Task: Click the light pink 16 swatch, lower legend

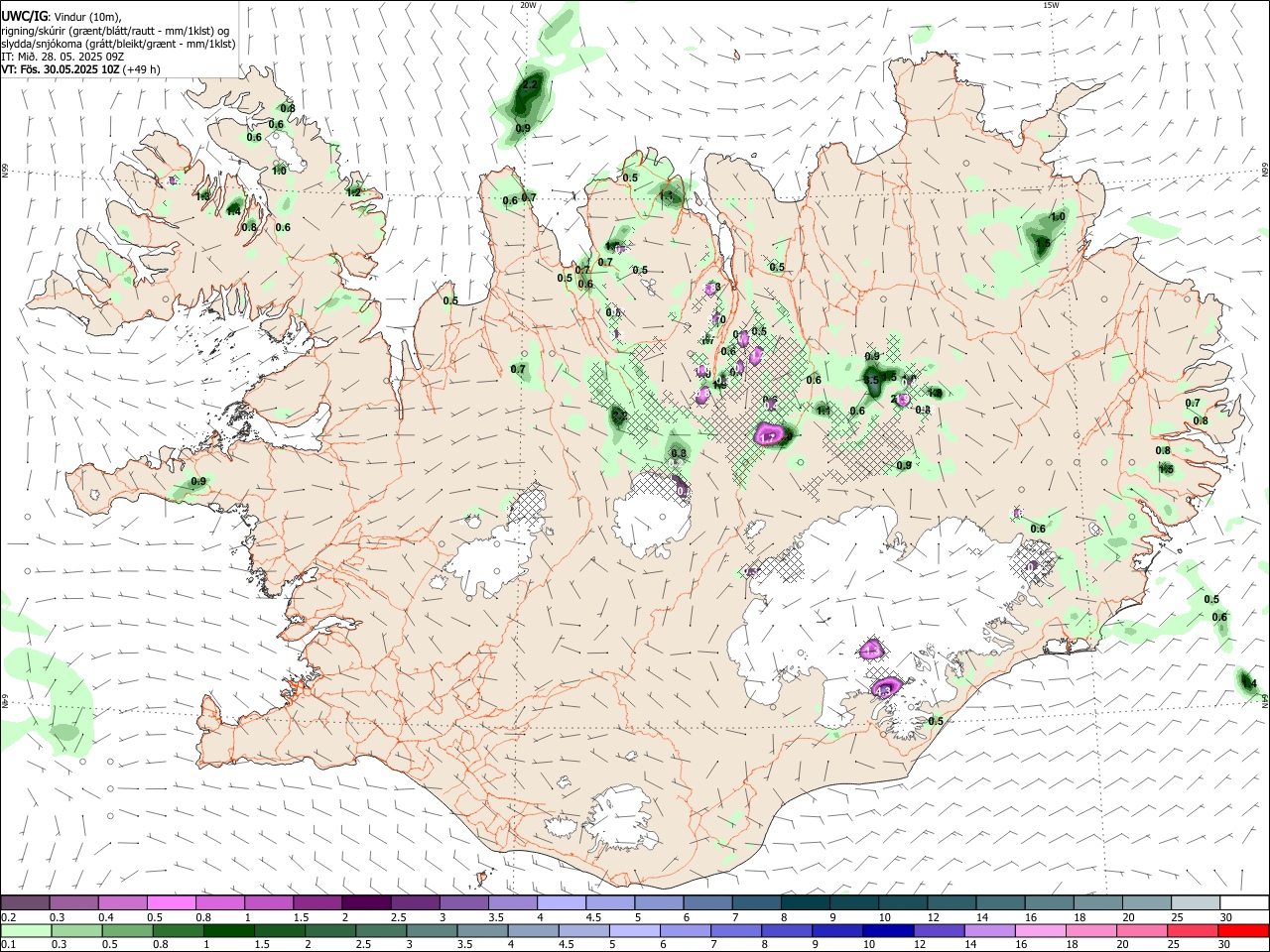Action: coord(1040,931)
